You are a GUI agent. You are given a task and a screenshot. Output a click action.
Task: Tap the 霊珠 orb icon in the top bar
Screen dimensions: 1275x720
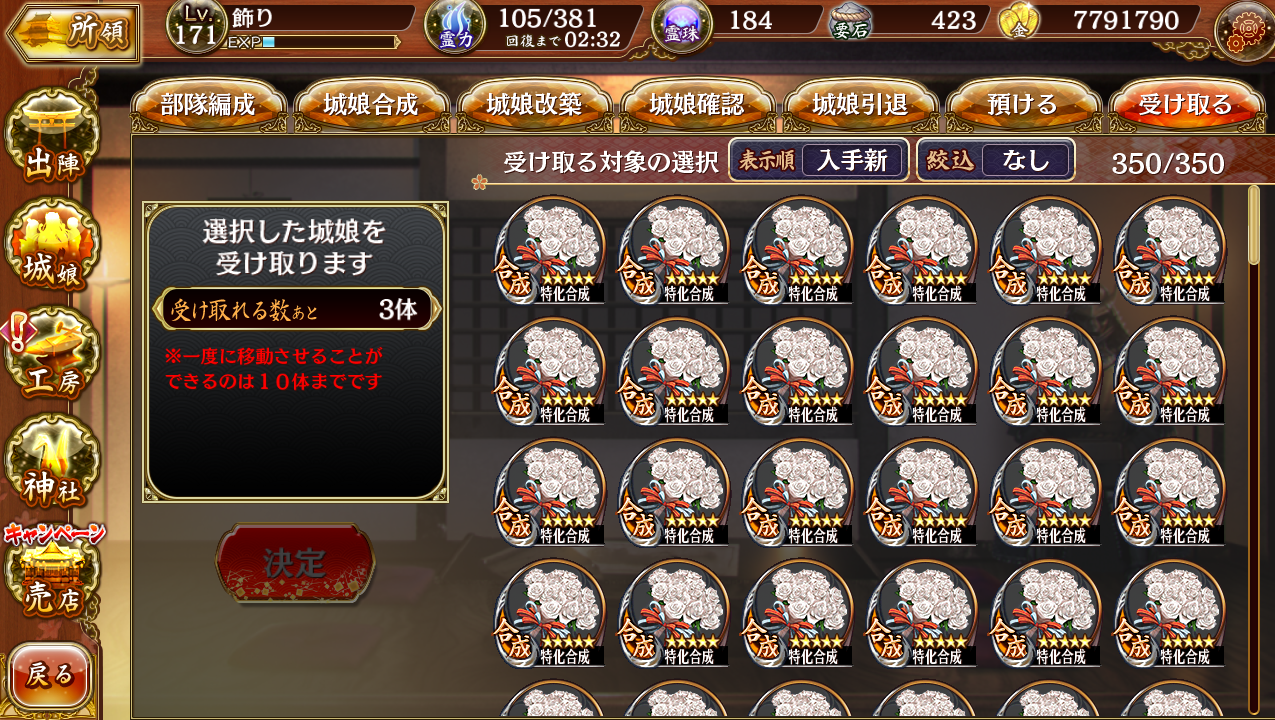[x=681, y=26]
